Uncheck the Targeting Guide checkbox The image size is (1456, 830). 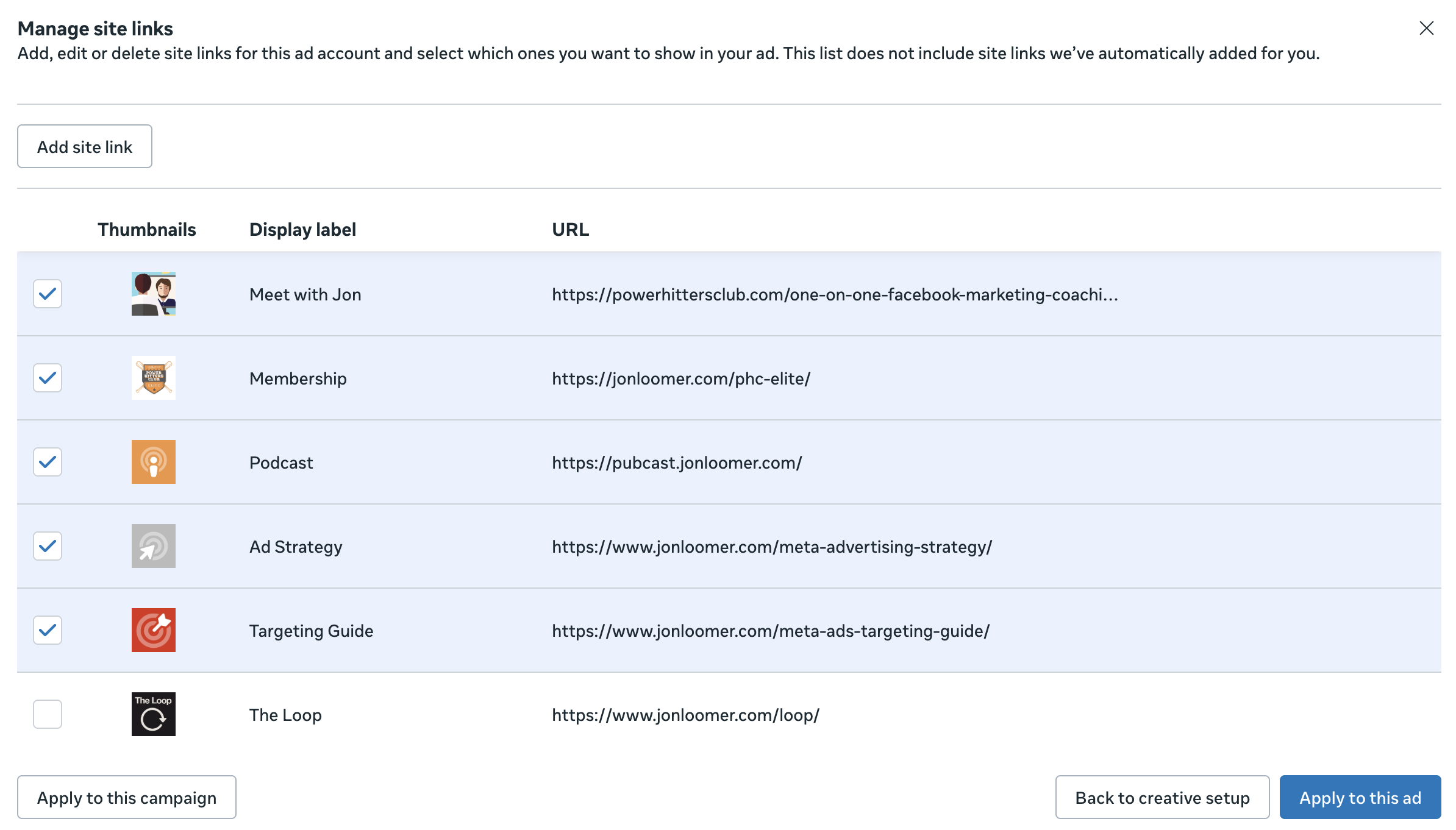(x=48, y=630)
